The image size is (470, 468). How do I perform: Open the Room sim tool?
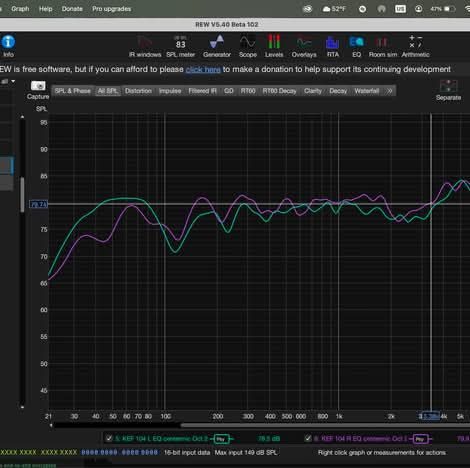point(383,47)
